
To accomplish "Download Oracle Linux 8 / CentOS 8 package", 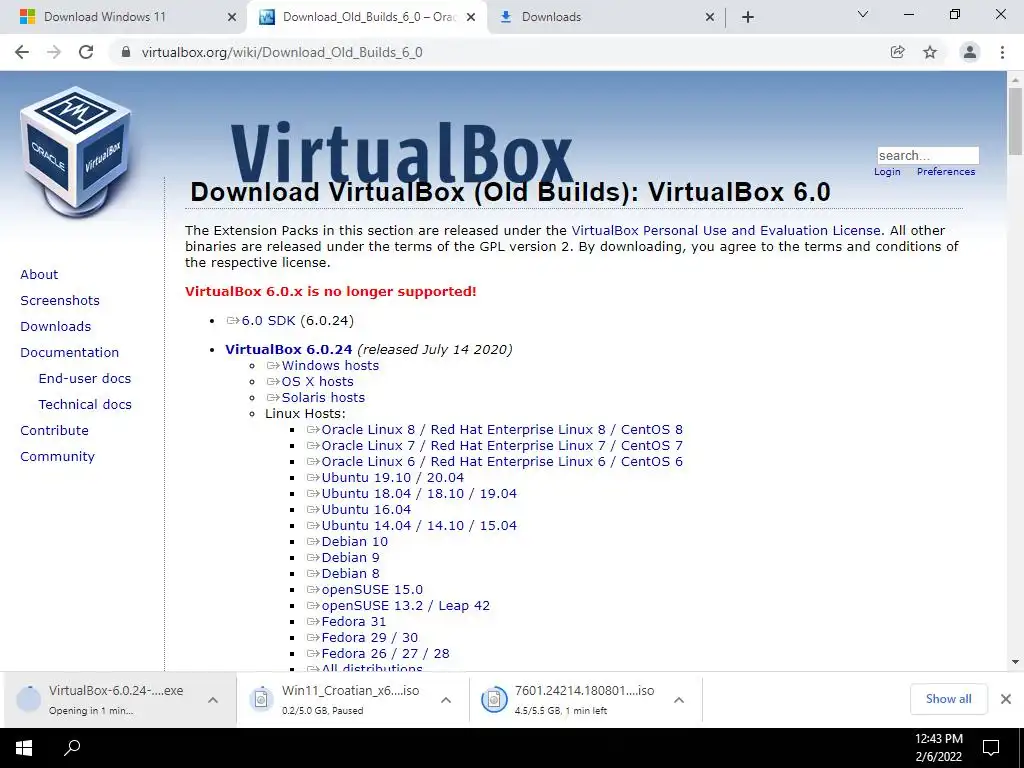I will click(495, 430).
